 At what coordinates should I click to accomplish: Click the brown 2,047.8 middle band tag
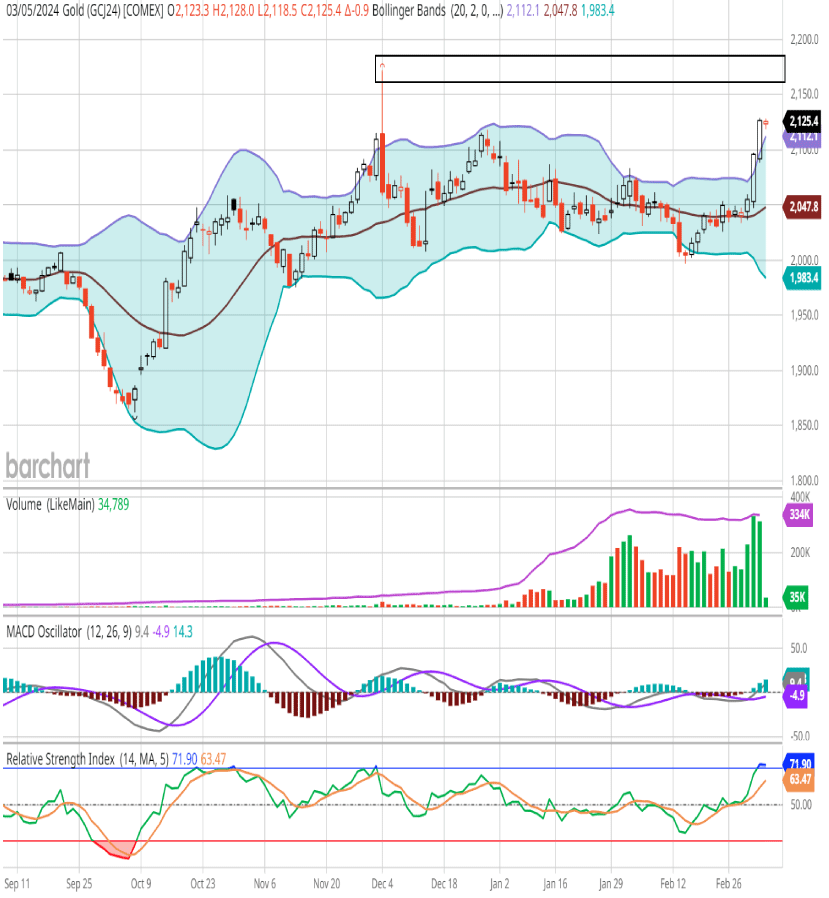tap(803, 207)
